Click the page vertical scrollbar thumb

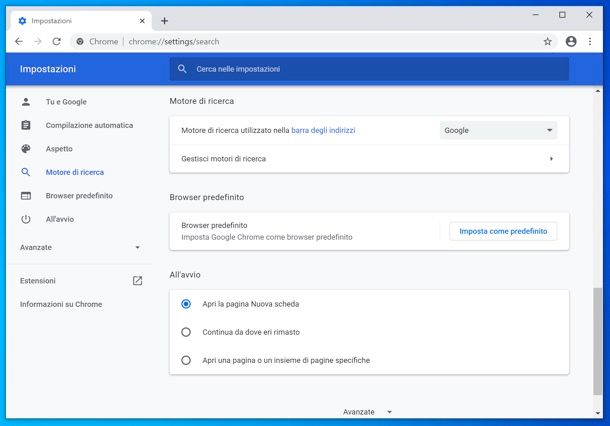click(598, 341)
